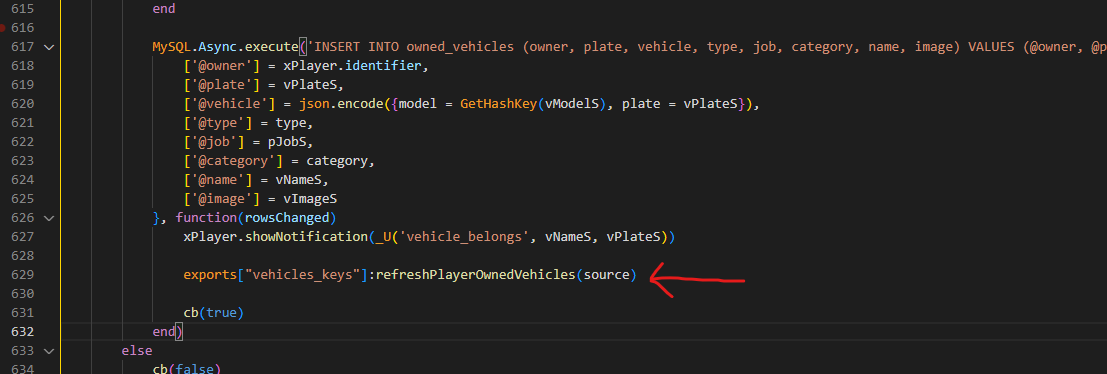Screen dimensions: 1107x374
Task: Click the else keyword on line 633
Action: pos(137,351)
